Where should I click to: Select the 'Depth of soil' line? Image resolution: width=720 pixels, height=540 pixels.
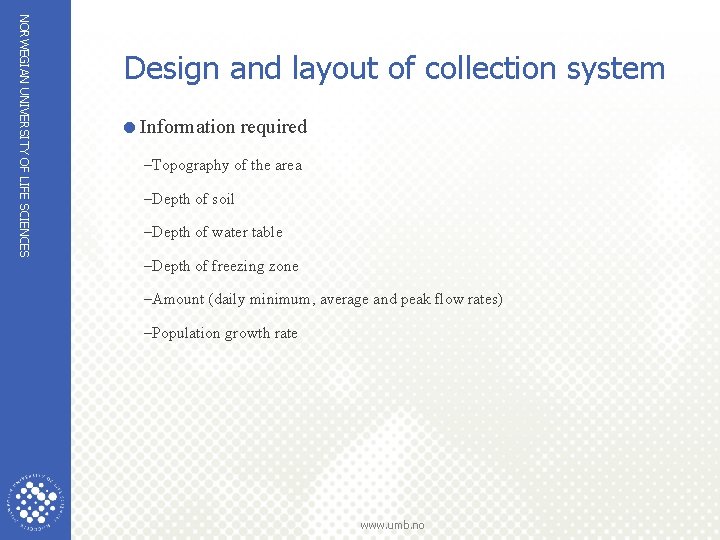pos(189,199)
